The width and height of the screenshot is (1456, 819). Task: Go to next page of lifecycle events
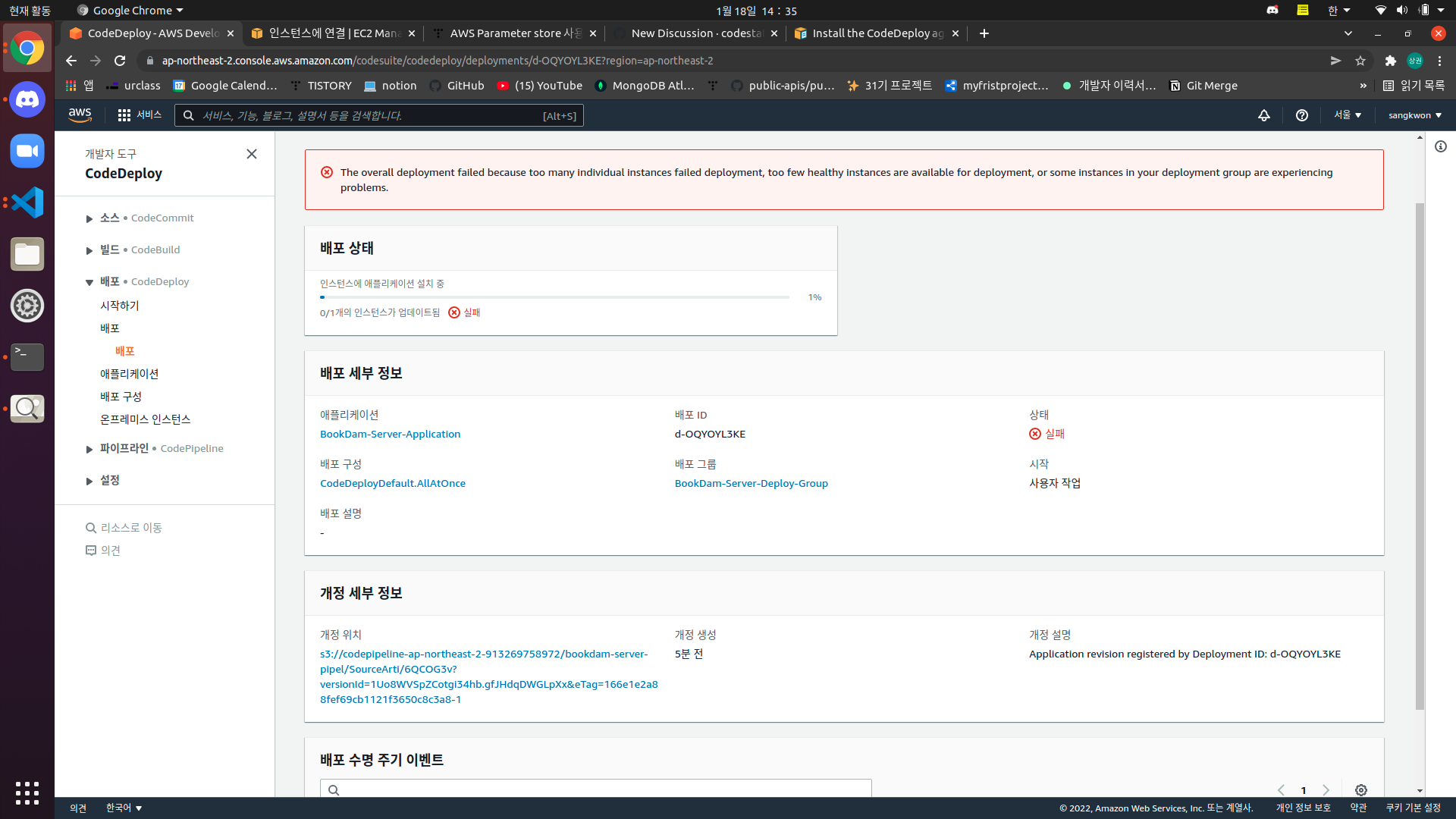tap(1326, 790)
